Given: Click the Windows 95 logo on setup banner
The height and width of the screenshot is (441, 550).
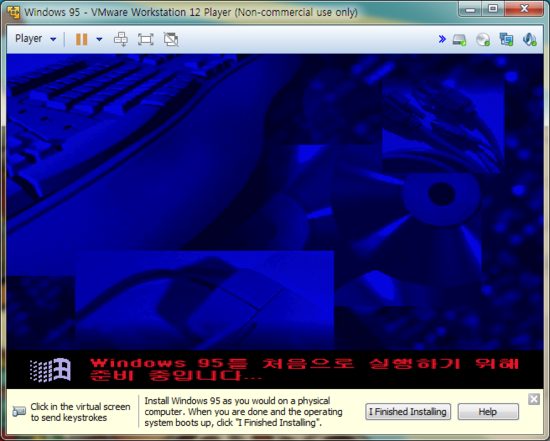Looking at the screenshot, I should (x=50, y=370).
